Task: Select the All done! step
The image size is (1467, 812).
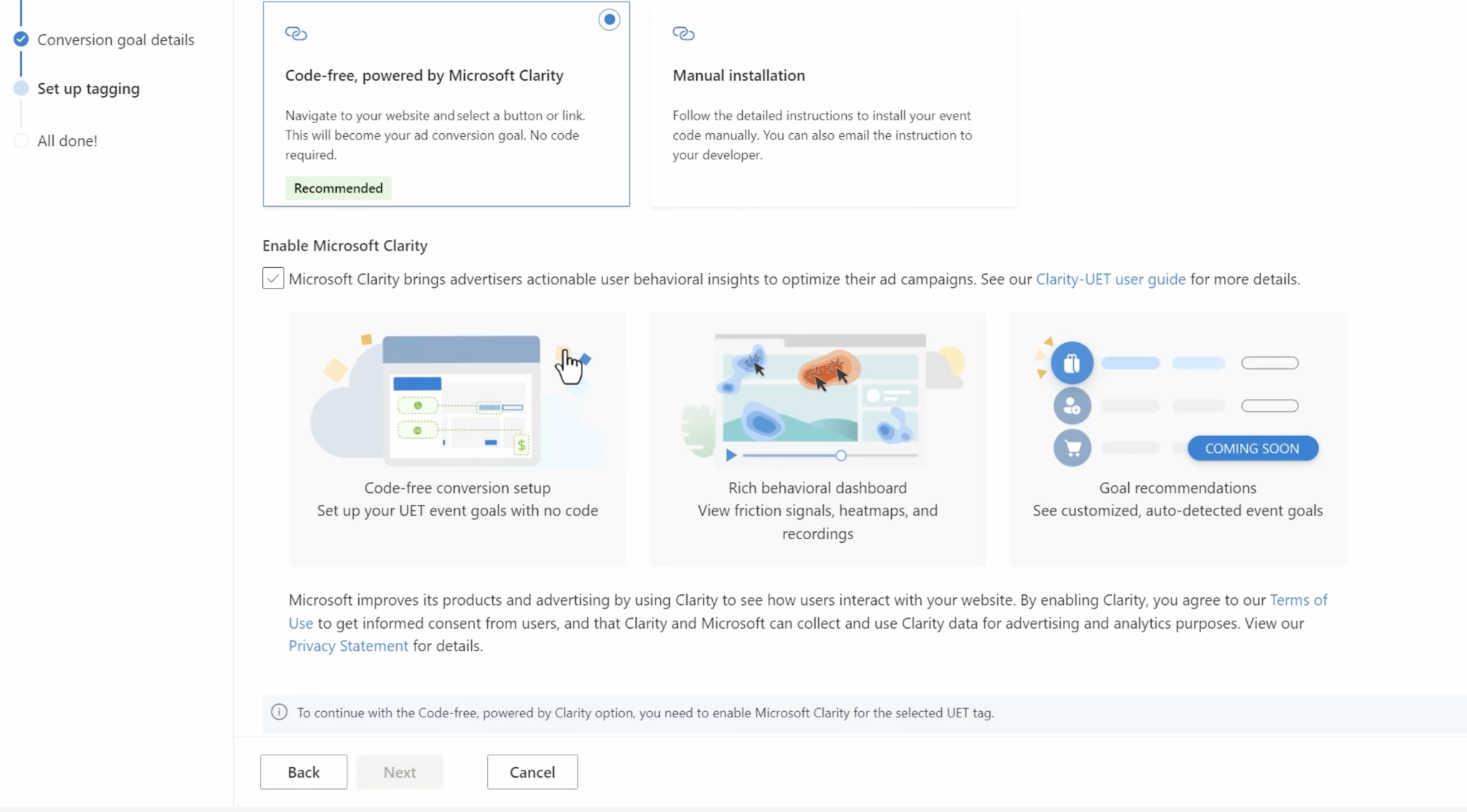Action: click(x=67, y=141)
